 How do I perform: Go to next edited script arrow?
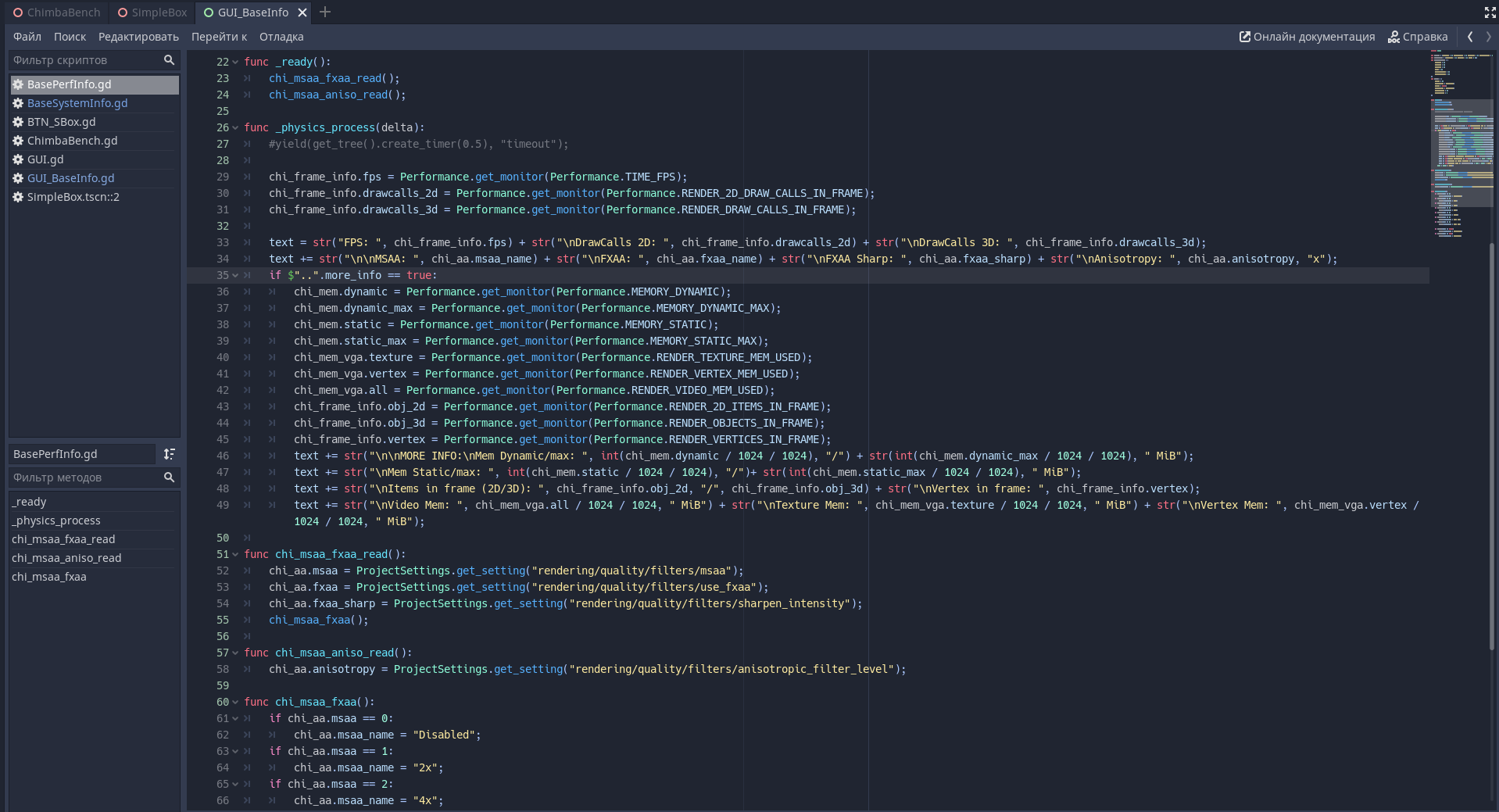click(x=1488, y=37)
